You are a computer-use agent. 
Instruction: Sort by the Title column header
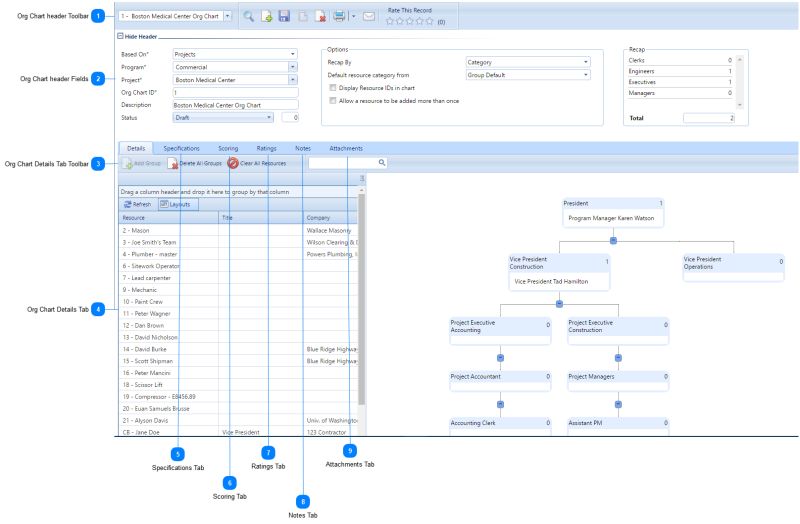click(261, 218)
